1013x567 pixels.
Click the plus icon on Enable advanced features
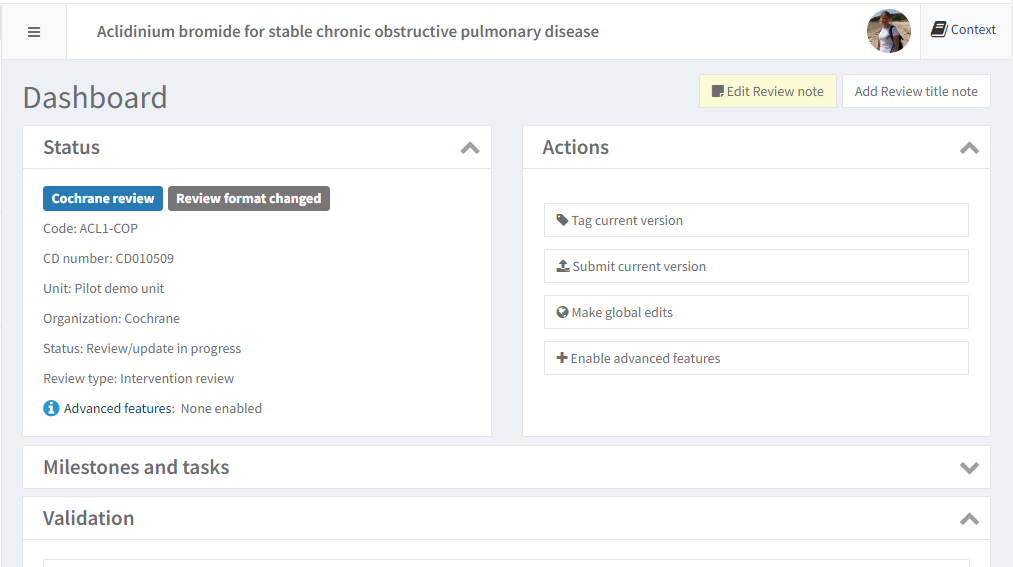point(562,358)
